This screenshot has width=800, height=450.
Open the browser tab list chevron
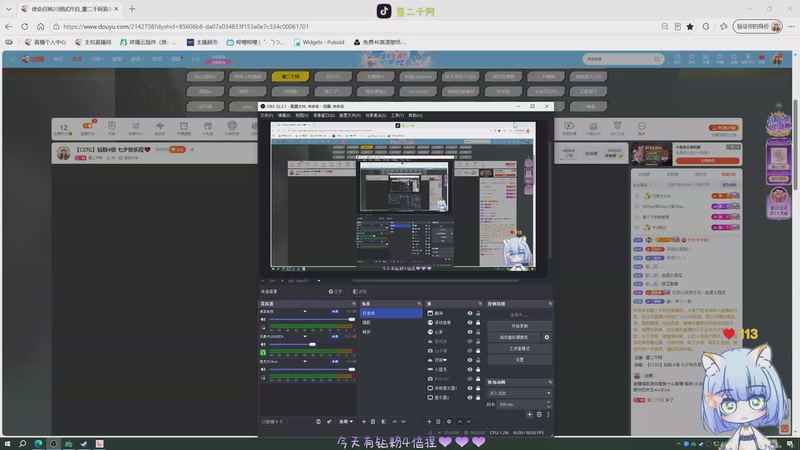[8, 9]
